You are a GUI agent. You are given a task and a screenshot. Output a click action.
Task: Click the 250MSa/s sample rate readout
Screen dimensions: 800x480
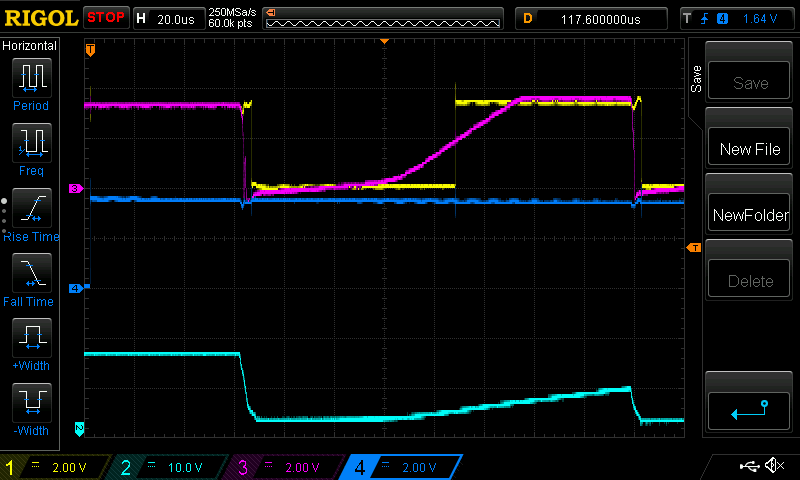(x=232, y=12)
